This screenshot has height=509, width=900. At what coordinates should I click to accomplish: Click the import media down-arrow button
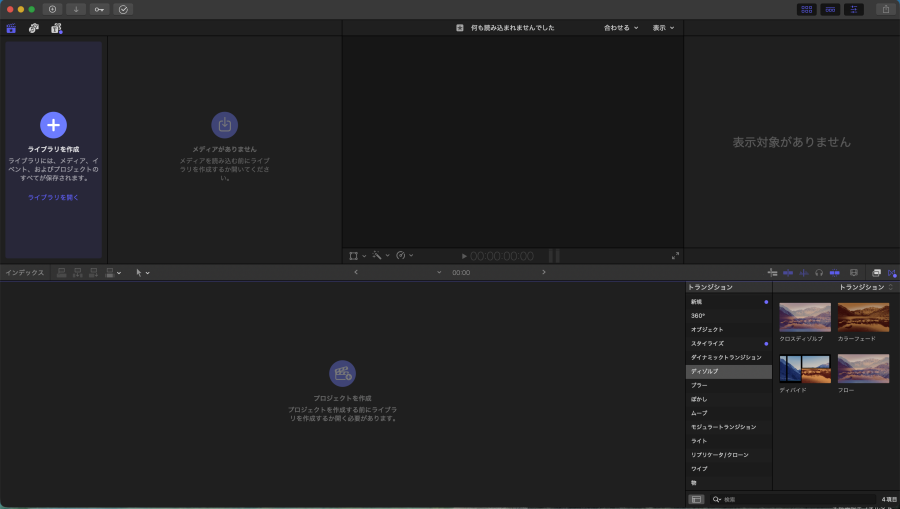pos(76,9)
